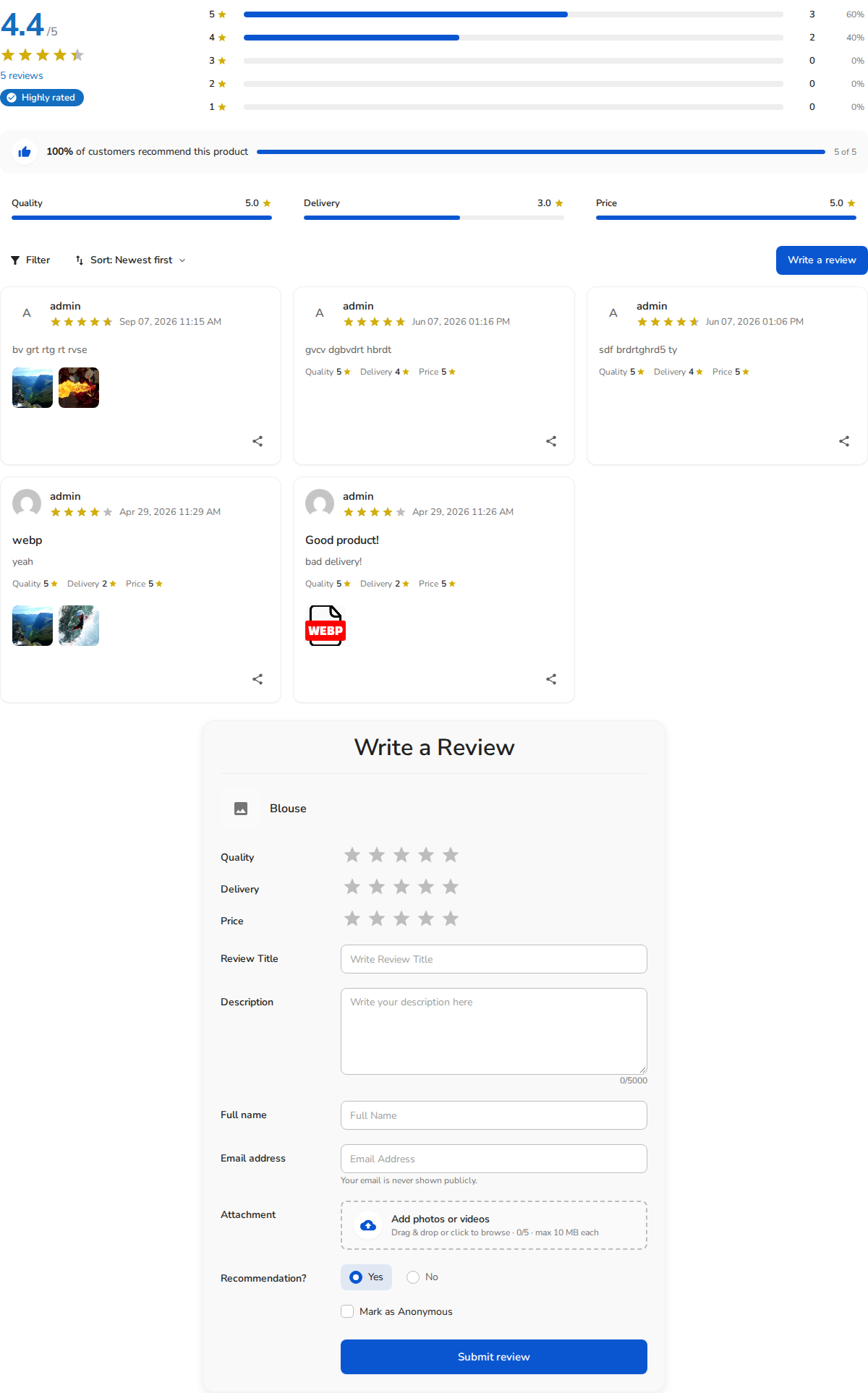
Task: Share the 'Good product!' review
Action: point(551,679)
